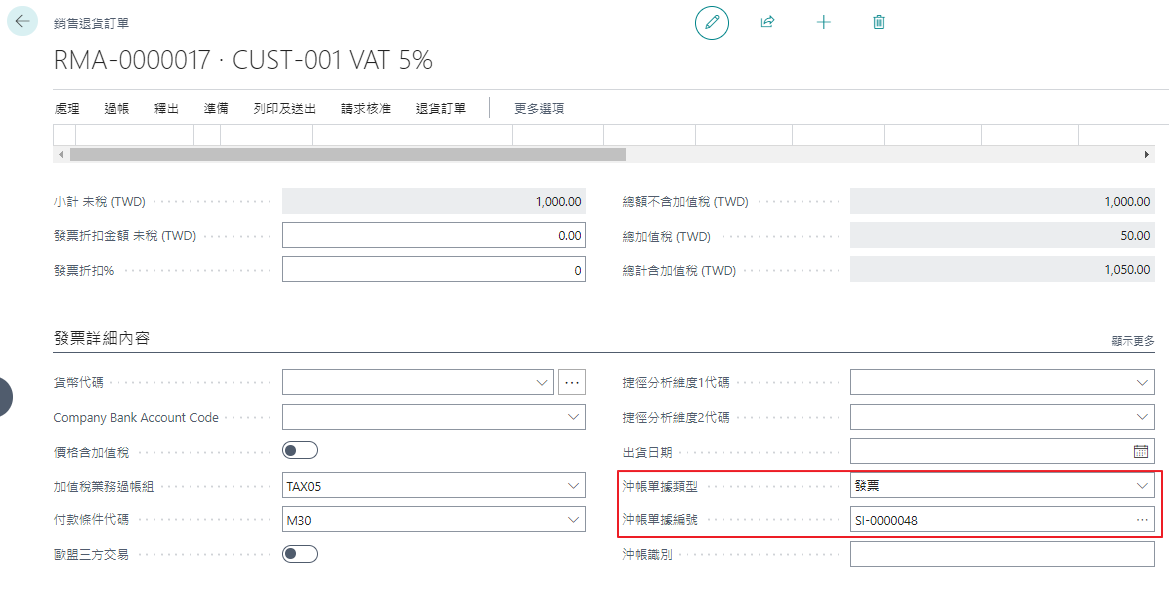Expand 捷徑分析維度1代碼 dropdown
The image size is (1169, 591).
tap(1142, 382)
